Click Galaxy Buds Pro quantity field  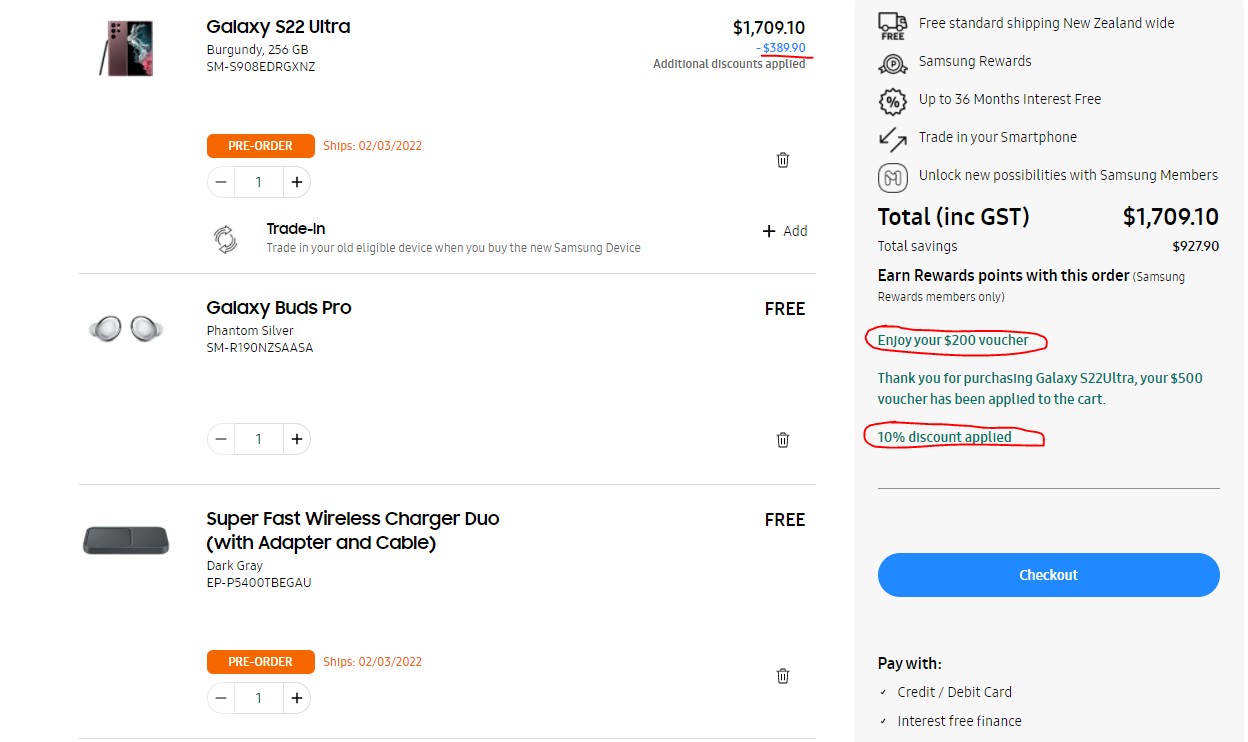tap(259, 439)
